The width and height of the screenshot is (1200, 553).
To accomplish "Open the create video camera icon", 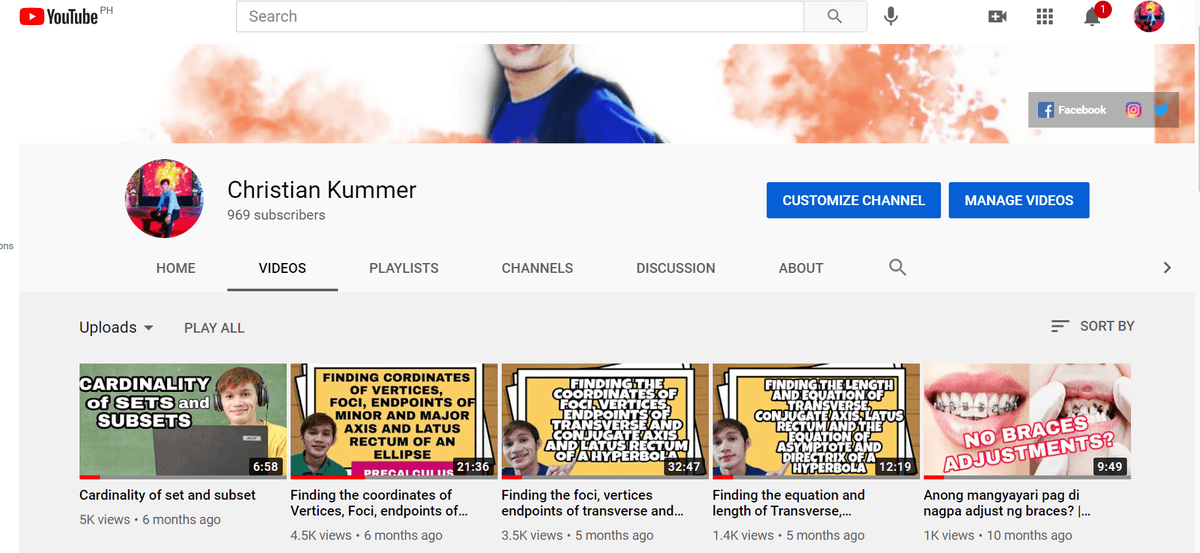I will coord(996,17).
